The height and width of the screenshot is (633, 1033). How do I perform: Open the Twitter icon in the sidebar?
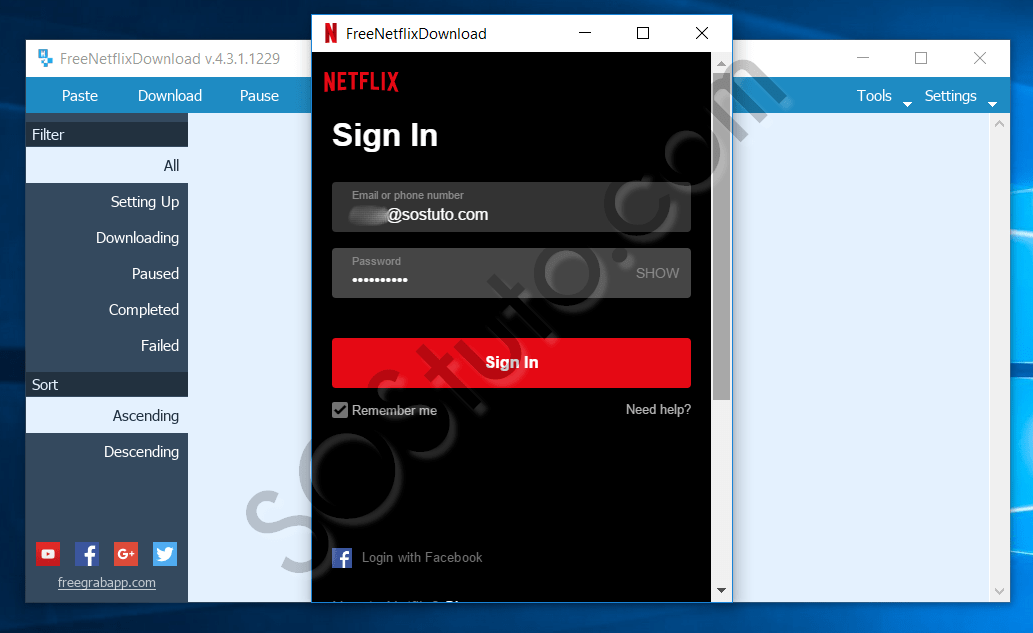pyautogui.click(x=164, y=553)
